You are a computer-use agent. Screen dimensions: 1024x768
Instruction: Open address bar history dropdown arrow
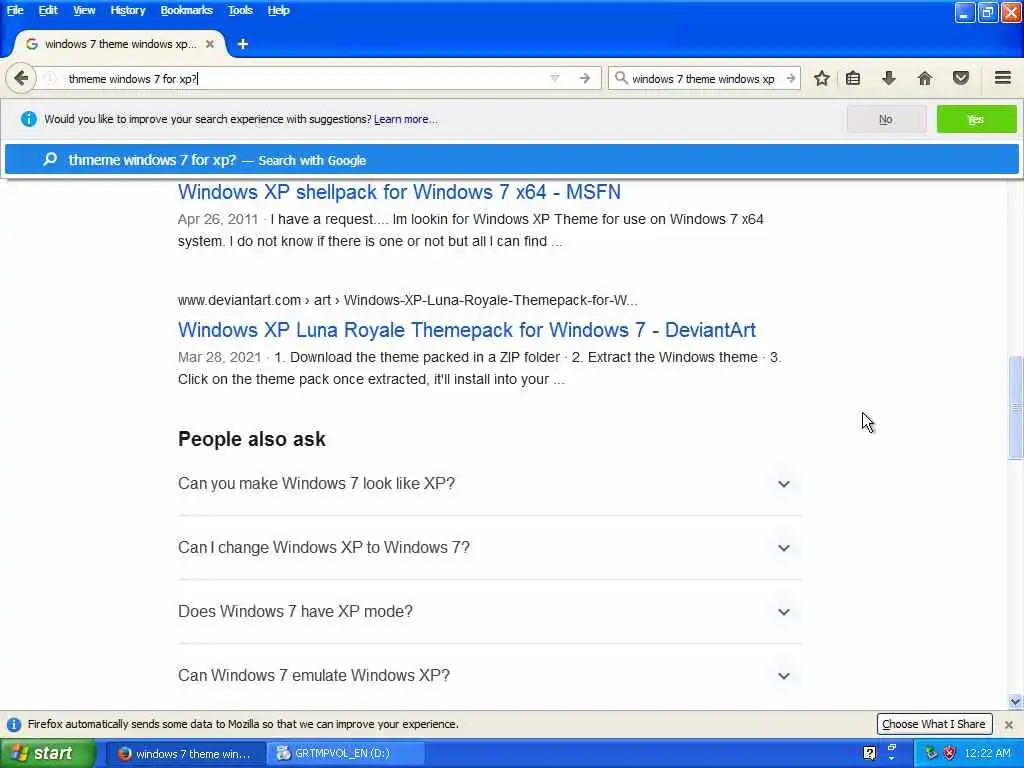pos(554,78)
